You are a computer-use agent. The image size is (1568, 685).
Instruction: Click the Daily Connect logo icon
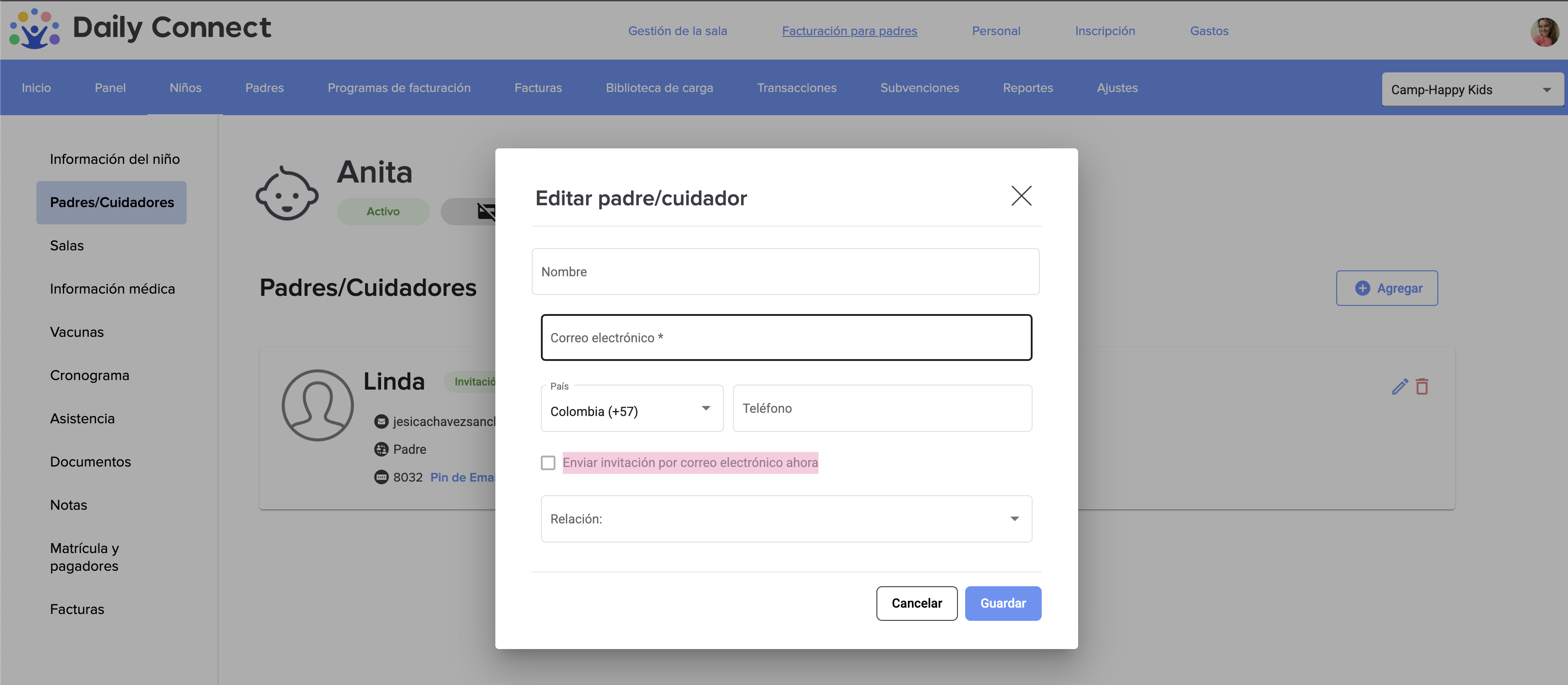[35, 29]
